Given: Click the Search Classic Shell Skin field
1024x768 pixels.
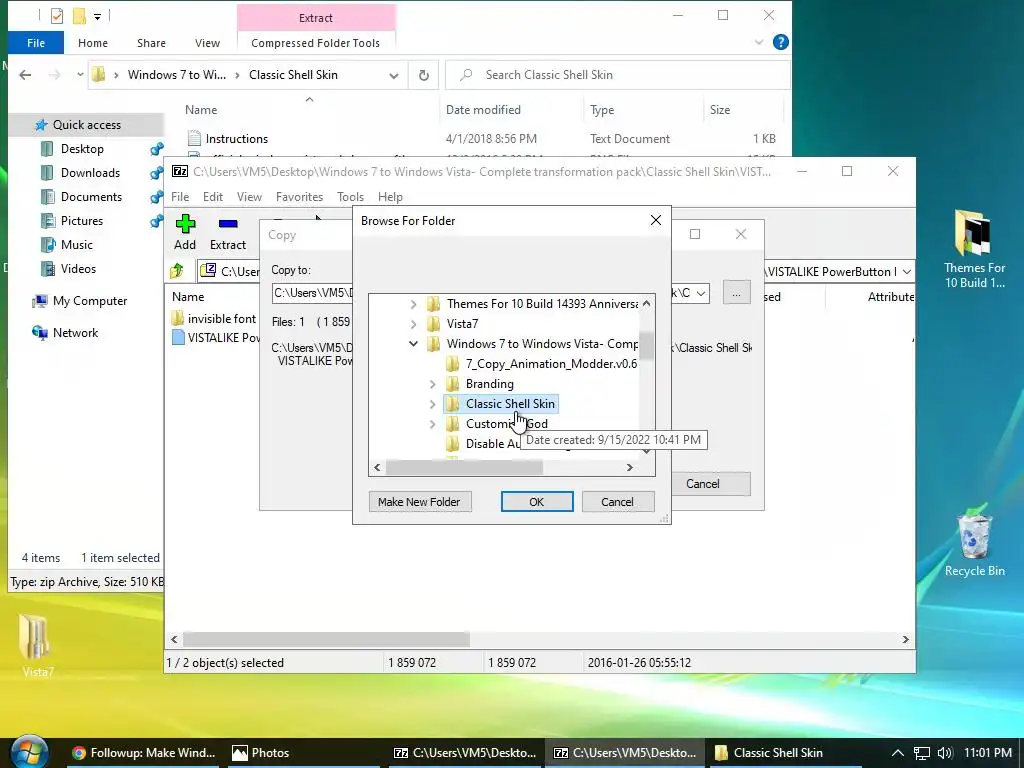Looking at the screenshot, I should [x=618, y=75].
